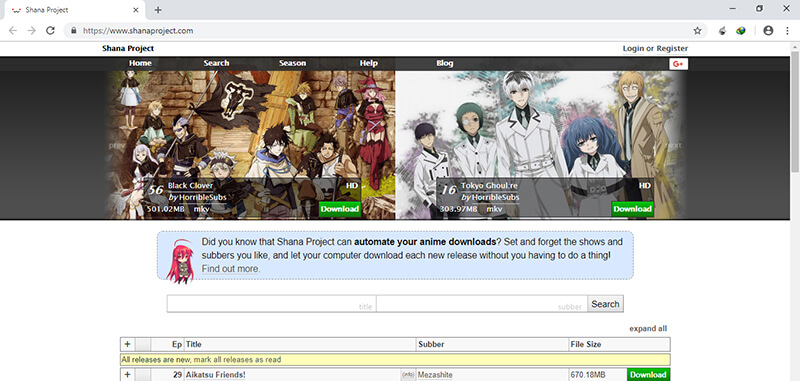The image size is (800, 381).
Task: Click the Search button next to subber field
Action: point(606,304)
